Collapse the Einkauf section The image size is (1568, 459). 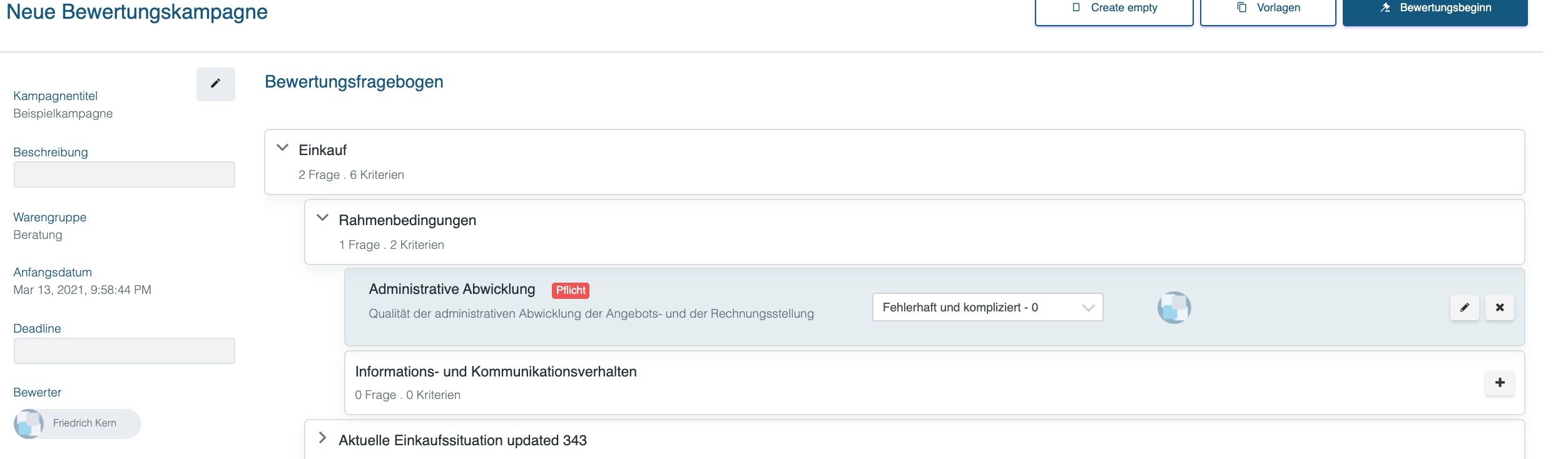283,148
